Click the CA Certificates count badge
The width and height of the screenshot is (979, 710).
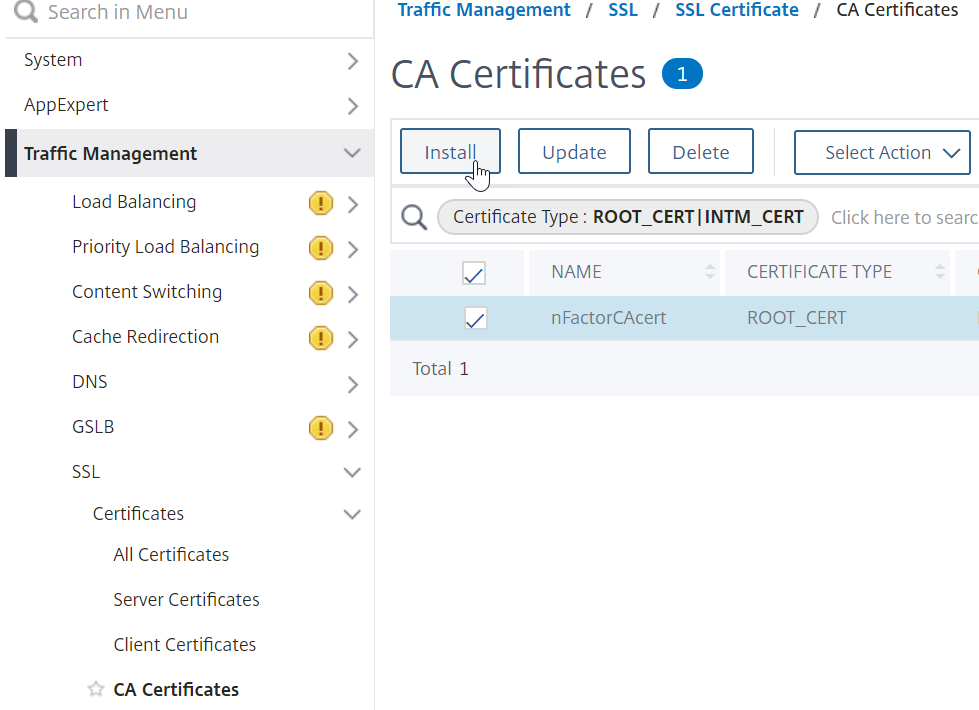pyautogui.click(x=682, y=74)
